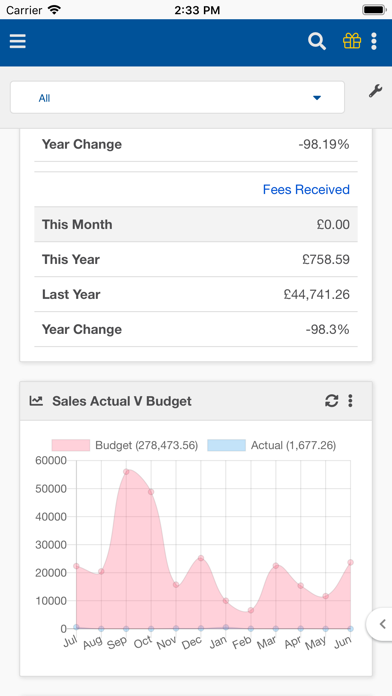This screenshot has height=696, width=392.
Task: Open the header three-dot overflow menu
Action: tap(374, 41)
